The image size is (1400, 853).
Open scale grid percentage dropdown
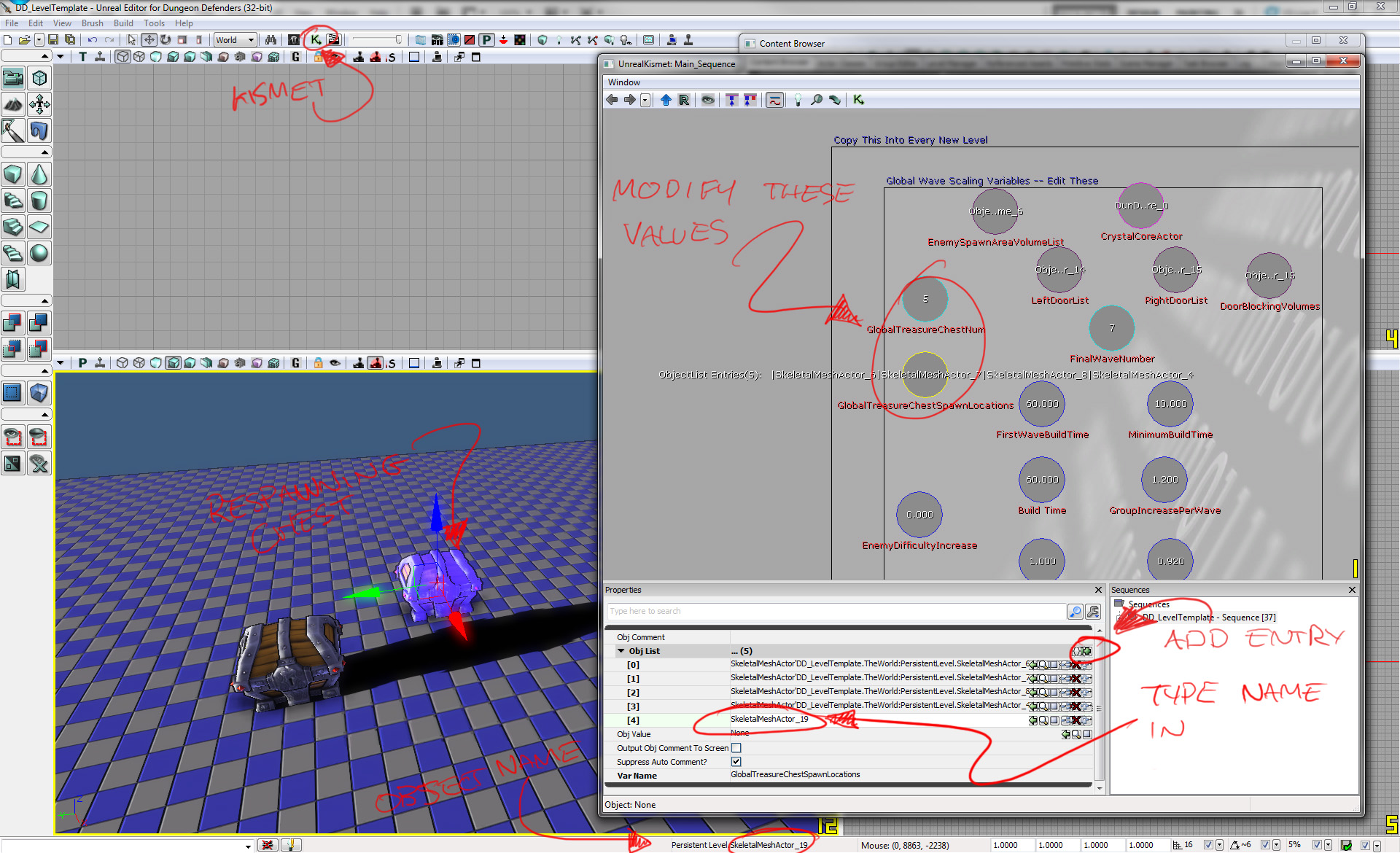(x=1328, y=845)
